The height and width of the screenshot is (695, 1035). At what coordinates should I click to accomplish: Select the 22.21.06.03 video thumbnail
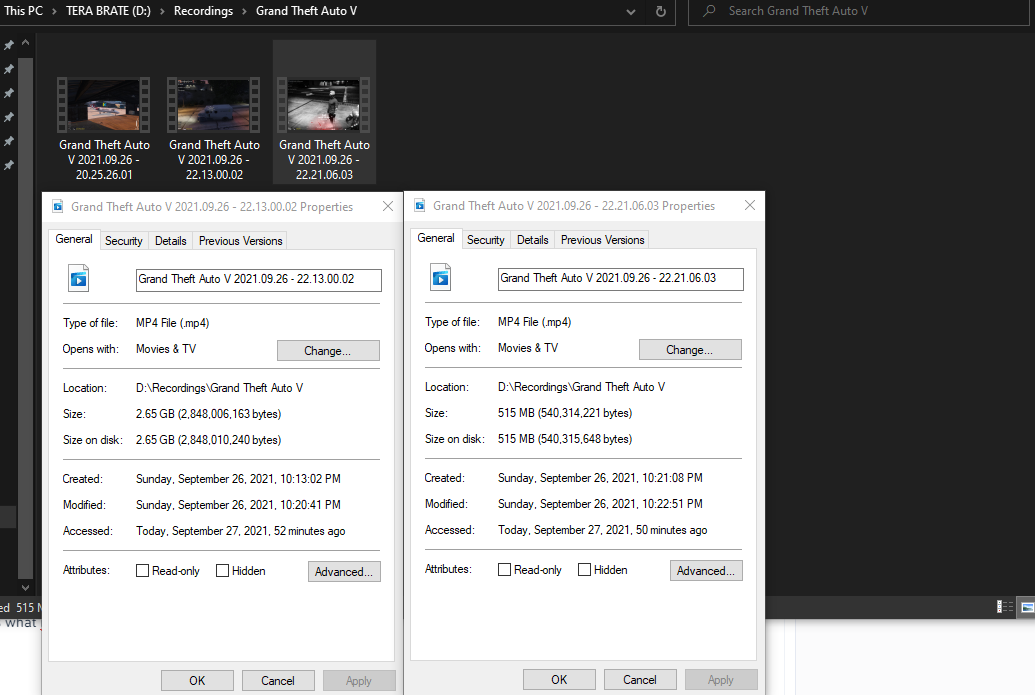[324, 105]
